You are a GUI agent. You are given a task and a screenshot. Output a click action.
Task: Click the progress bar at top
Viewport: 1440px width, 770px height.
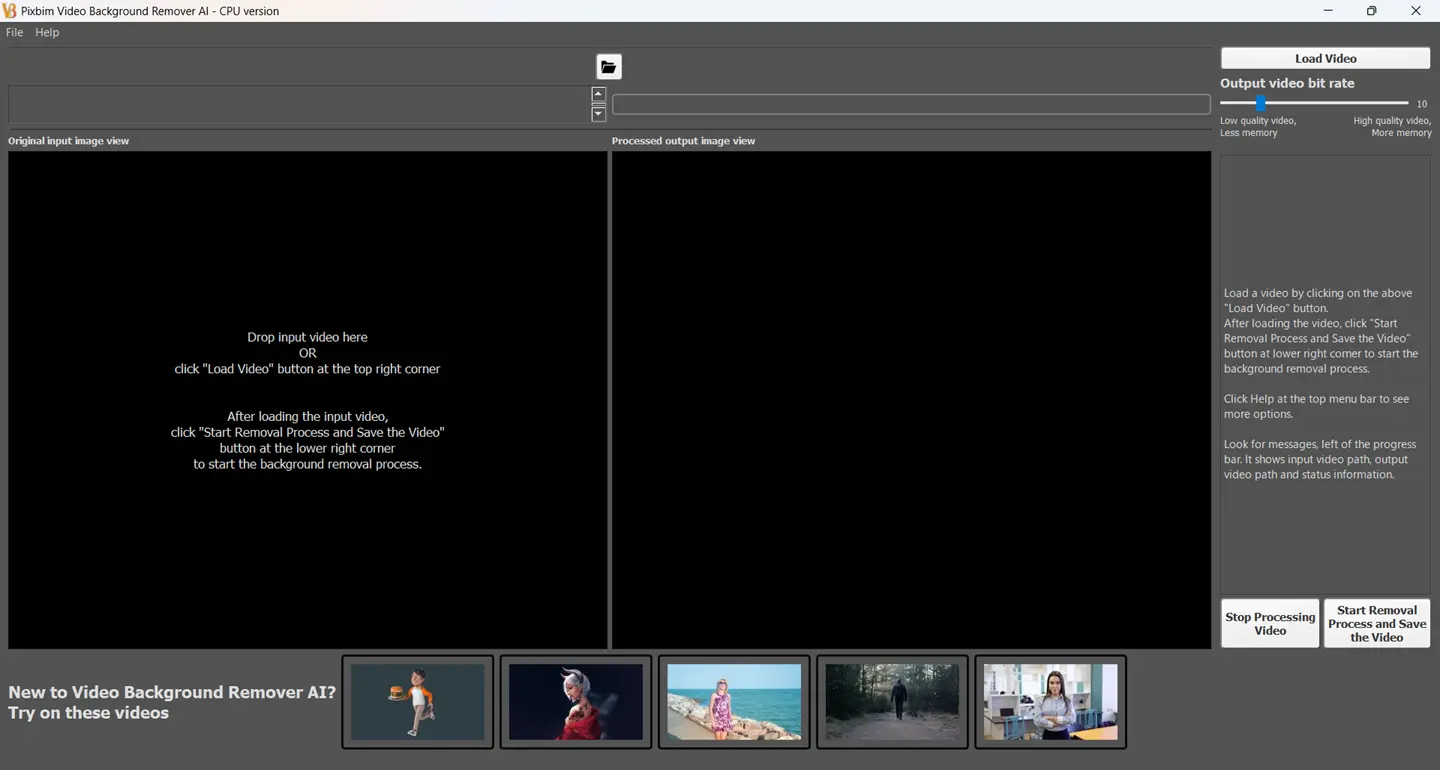tap(911, 104)
